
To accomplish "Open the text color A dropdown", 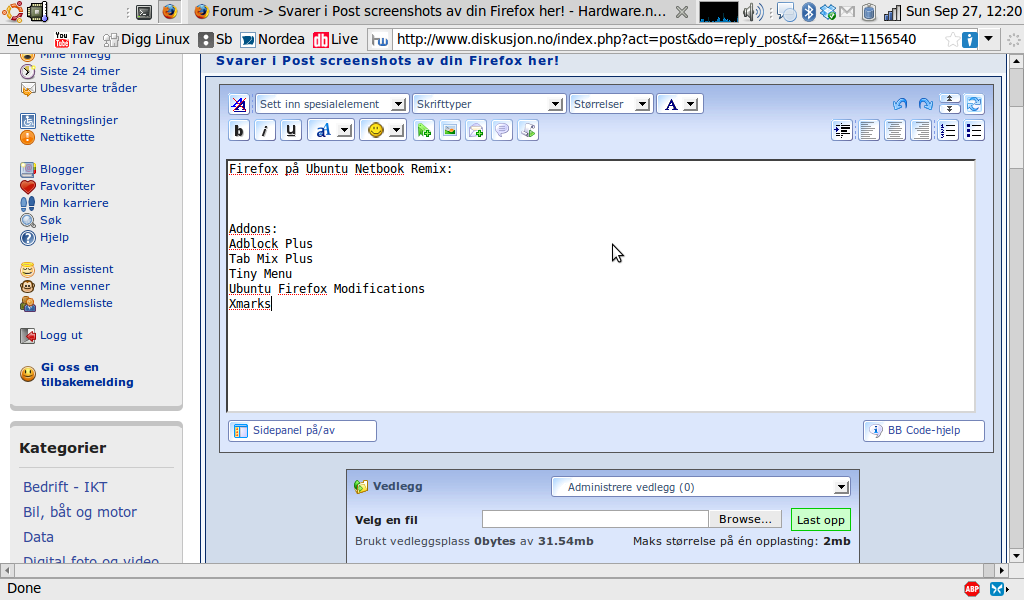I will point(679,104).
